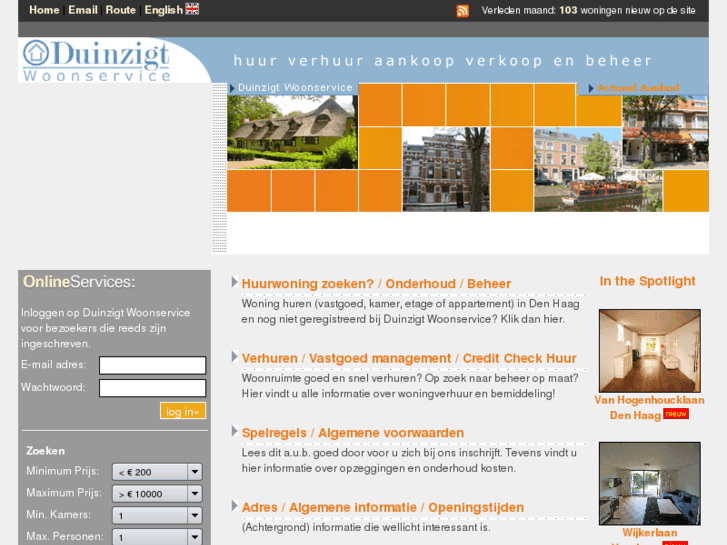Select the Actueel Aanbod tab

(x=638, y=88)
